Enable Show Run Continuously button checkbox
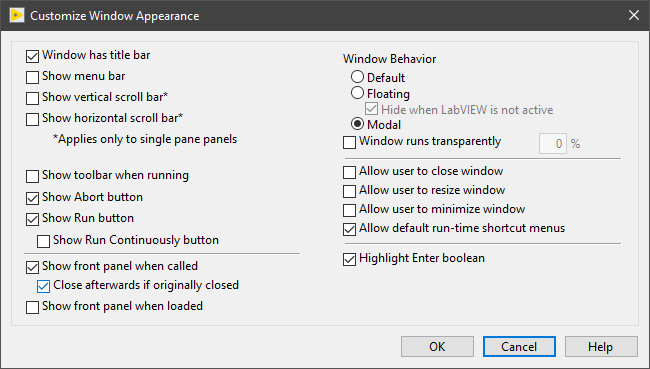650x369 pixels. [x=44, y=241]
